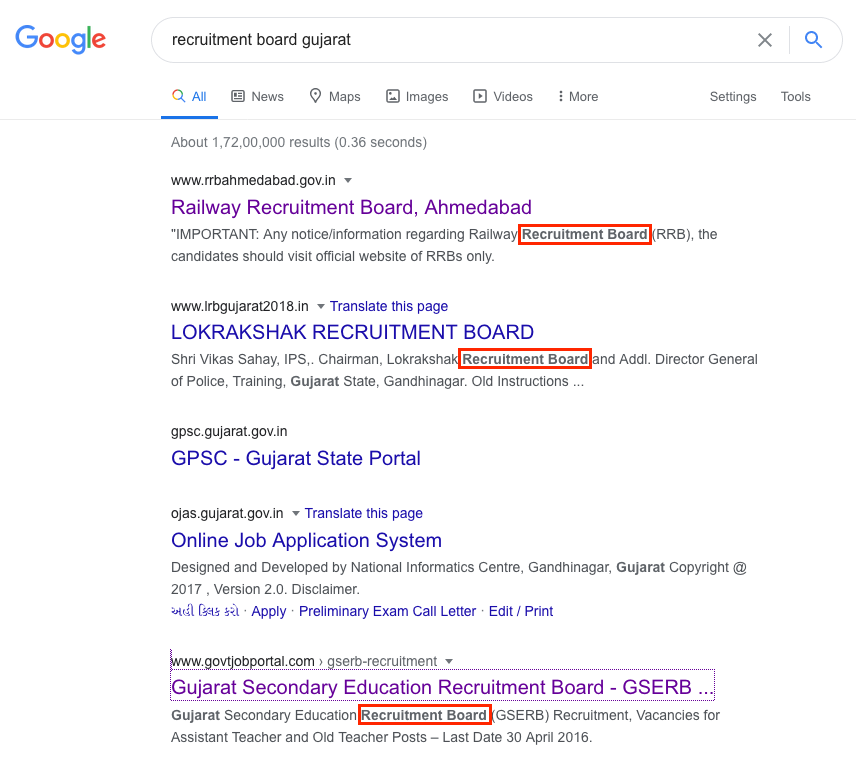This screenshot has height=768, width=856.
Task: Open Railway Recruitment Board, Ahmedabad result
Action: click(x=351, y=208)
